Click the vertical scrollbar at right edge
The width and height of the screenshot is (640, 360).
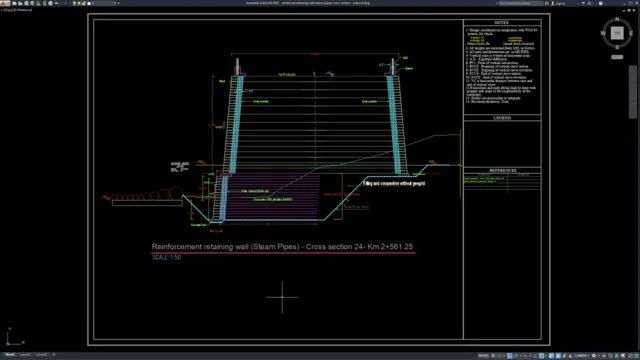[633, 92]
